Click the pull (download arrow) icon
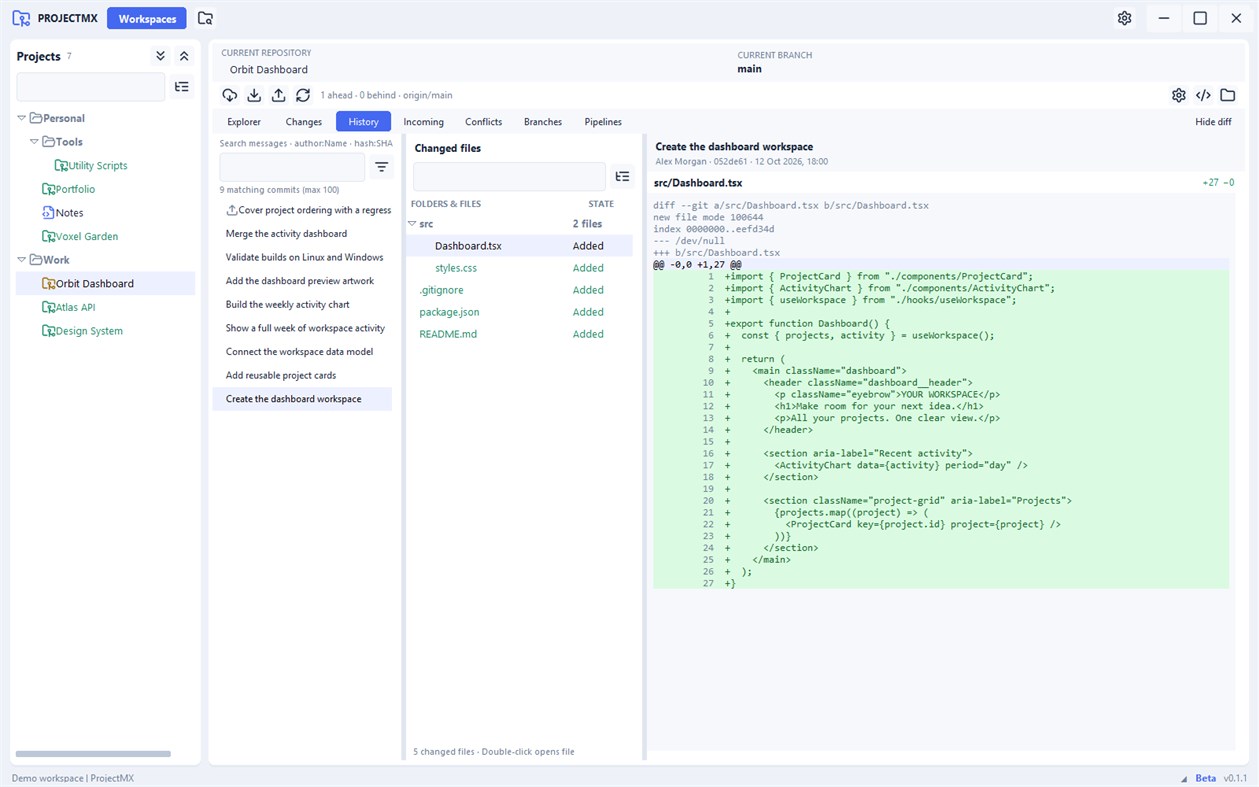The height and width of the screenshot is (787, 1259). click(x=254, y=95)
